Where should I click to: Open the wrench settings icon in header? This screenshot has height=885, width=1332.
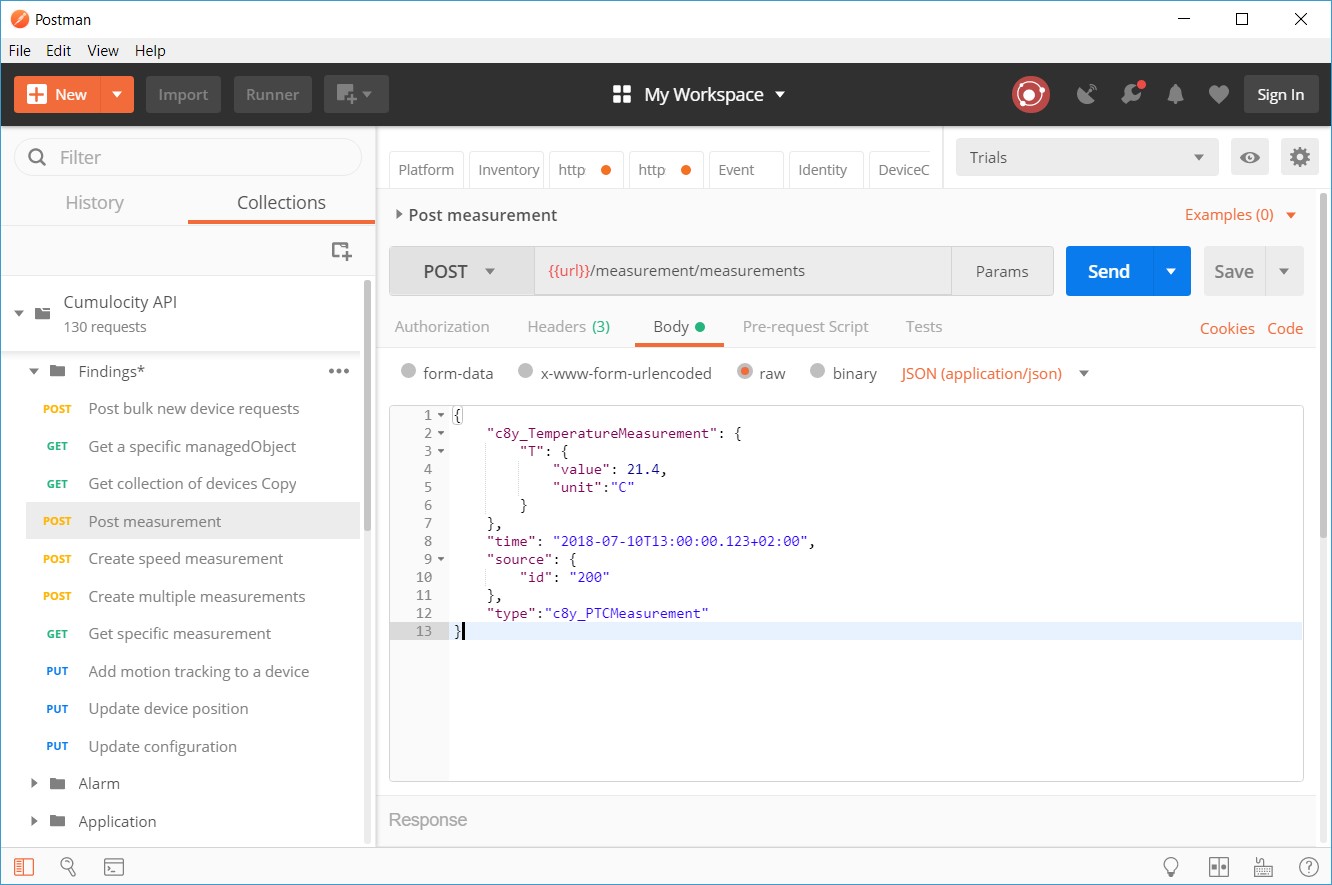click(1131, 95)
